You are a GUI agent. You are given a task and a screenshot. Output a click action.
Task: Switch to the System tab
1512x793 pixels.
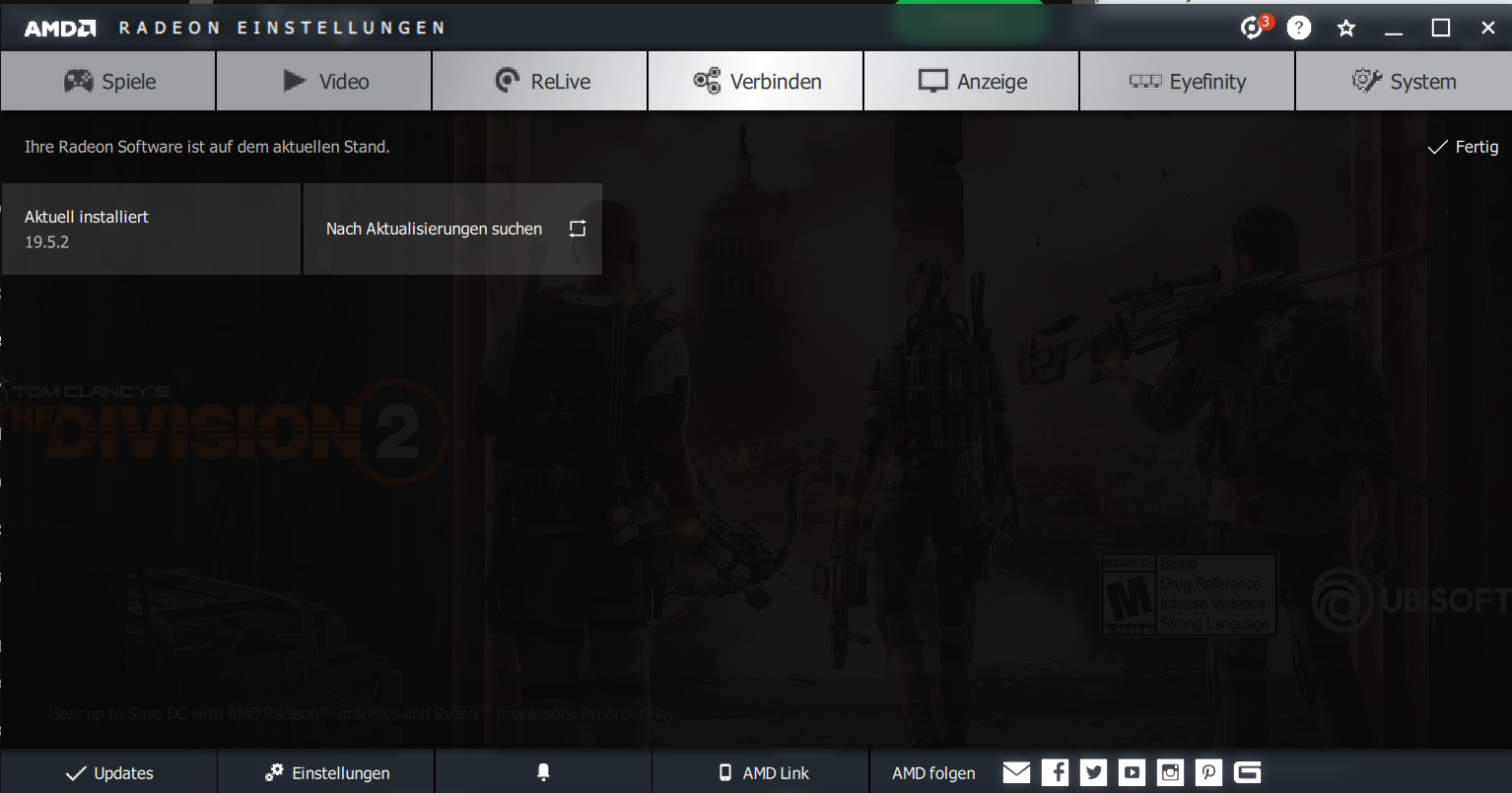pos(1404,81)
